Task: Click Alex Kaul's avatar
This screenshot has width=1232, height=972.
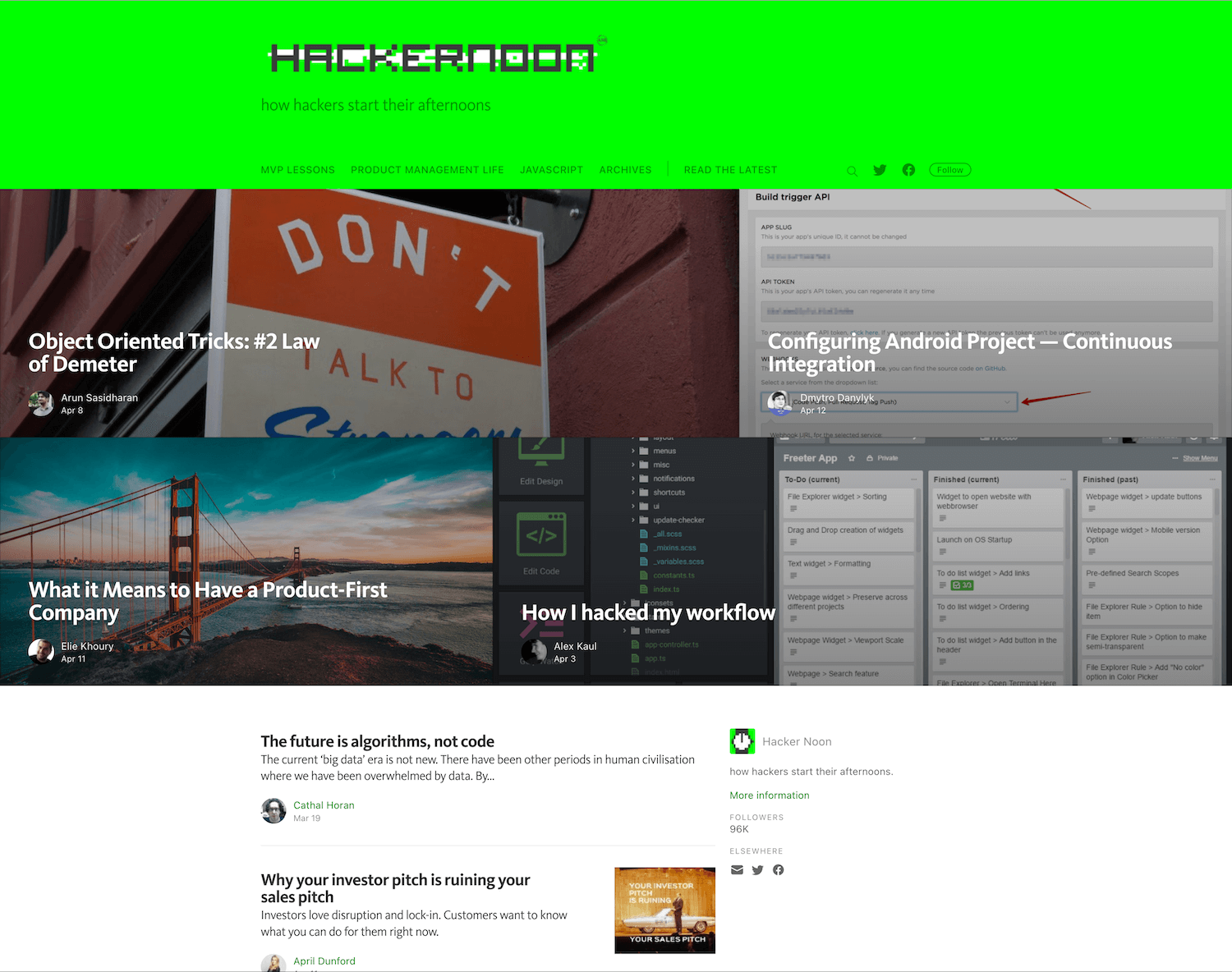Action: pos(534,652)
